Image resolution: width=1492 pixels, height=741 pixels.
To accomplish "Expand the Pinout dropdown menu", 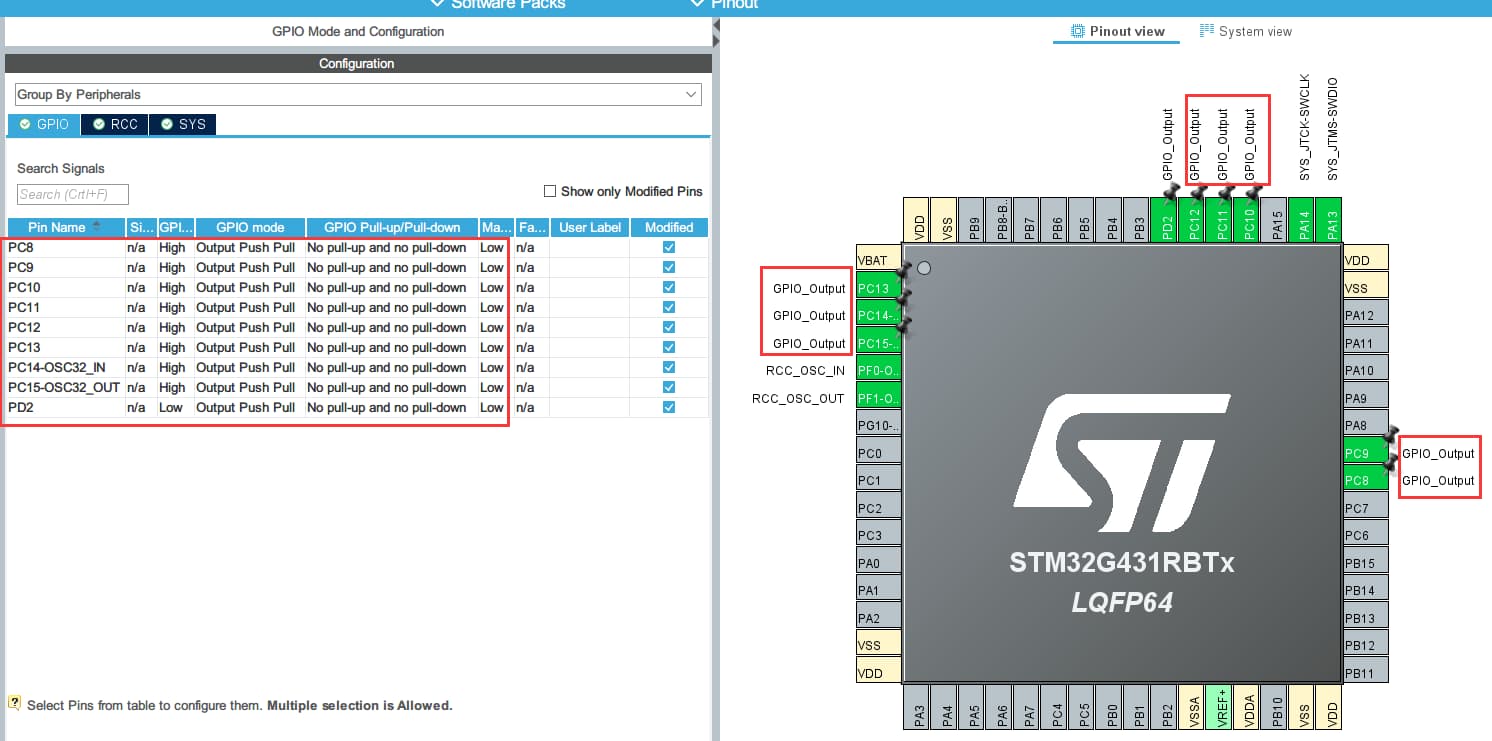I will coord(724,5).
